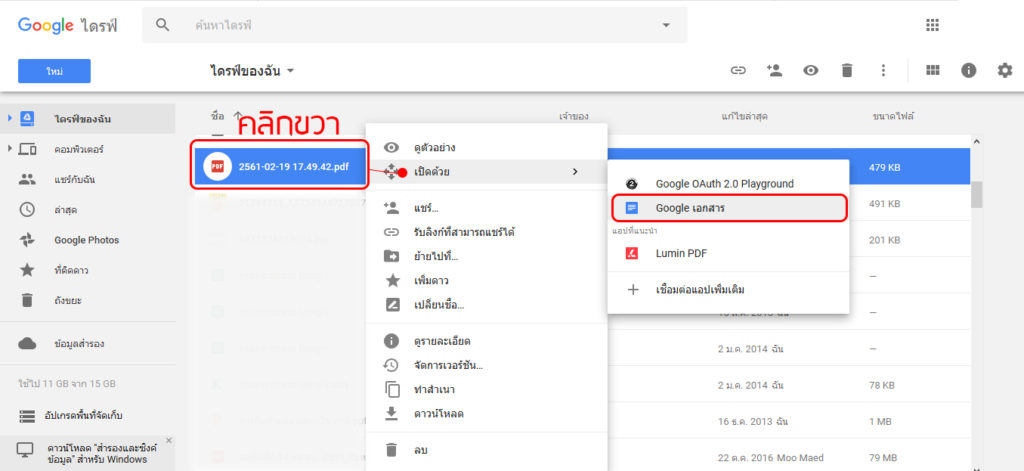Click the file list vertical scrollbar thumb
The image size is (1024, 471).
976,194
